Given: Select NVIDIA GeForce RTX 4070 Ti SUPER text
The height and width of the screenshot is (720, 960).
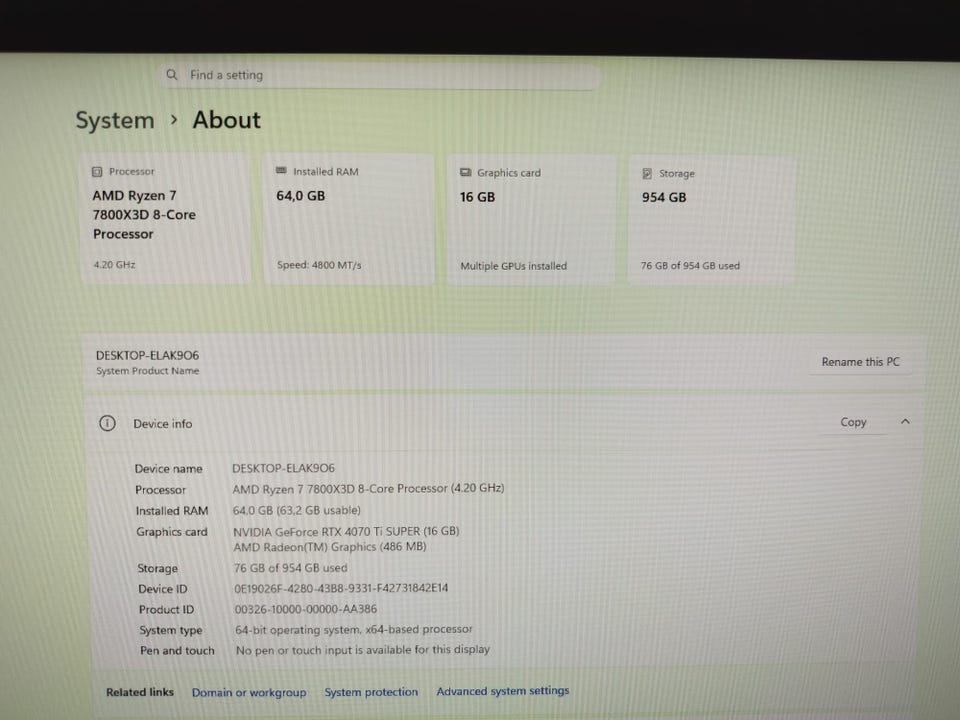Looking at the screenshot, I should click(346, 531).
